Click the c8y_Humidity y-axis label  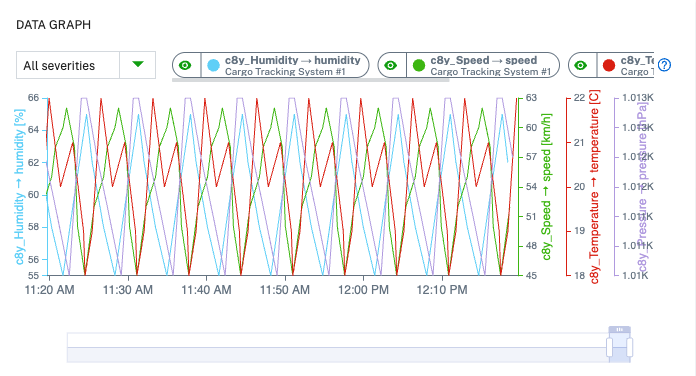[19, 187]
